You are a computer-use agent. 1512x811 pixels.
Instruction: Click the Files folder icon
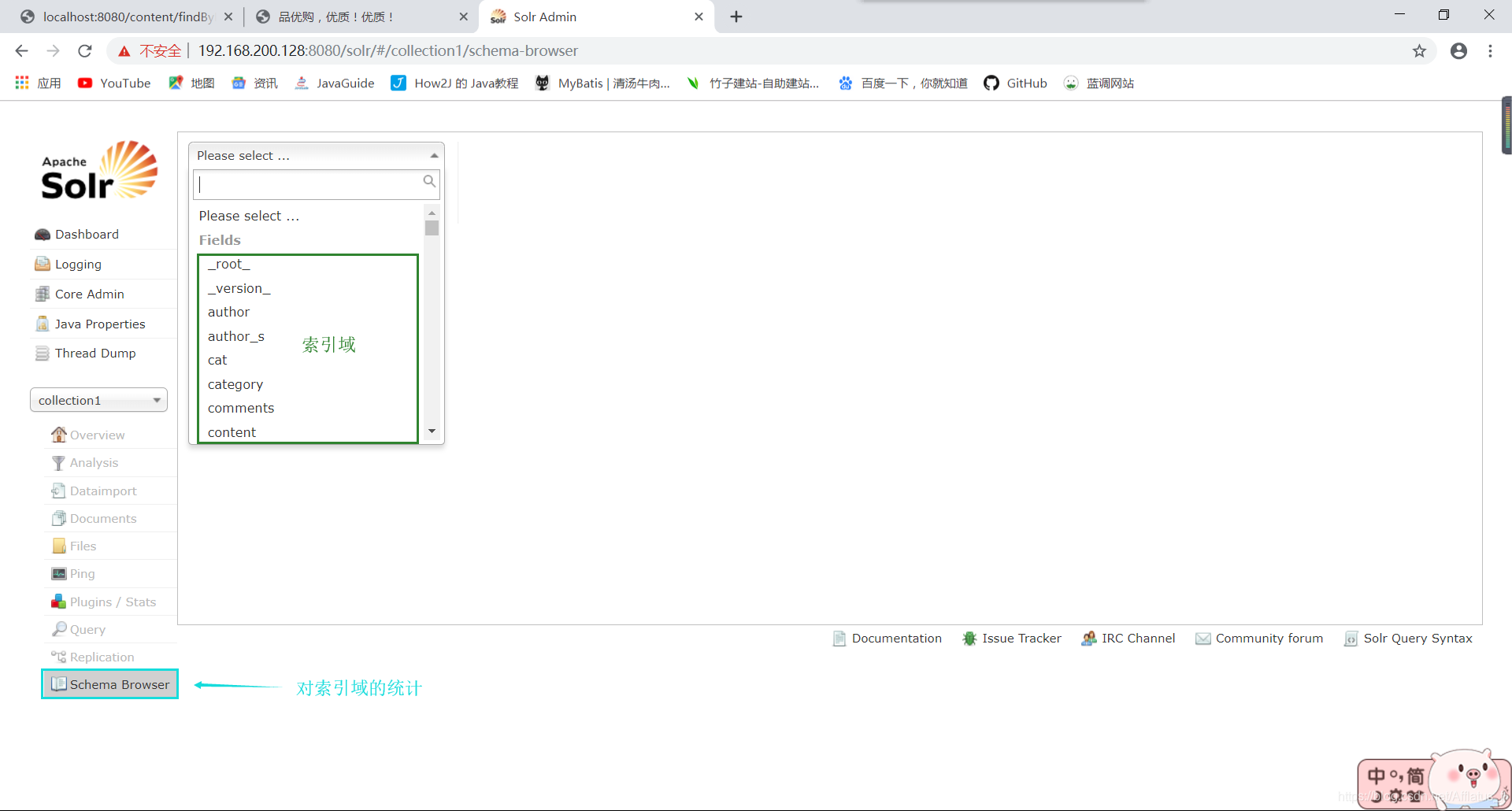pyautogui.click(x=59, y=546)
